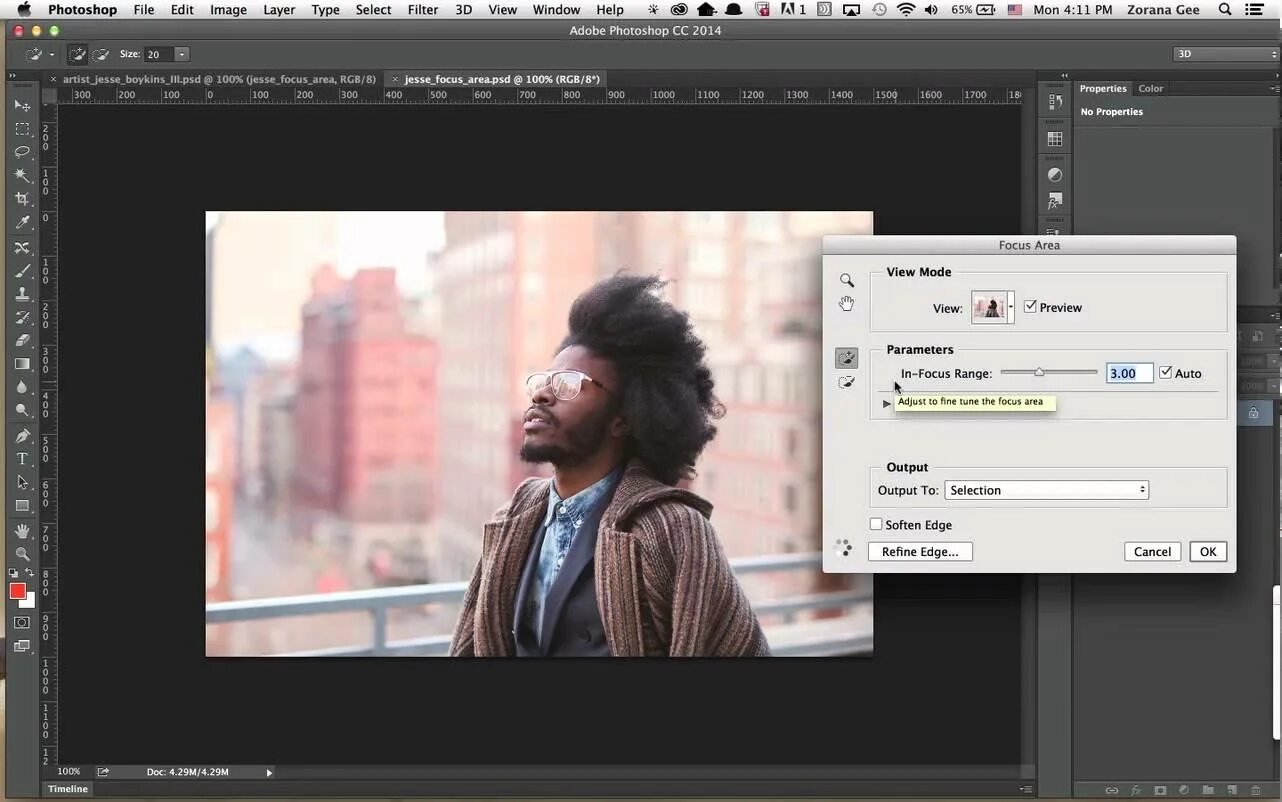Click the In-Focus Range slider handle
Image resolution: width=1282 pixels, height=802 pixels.
click(1039, 372)
